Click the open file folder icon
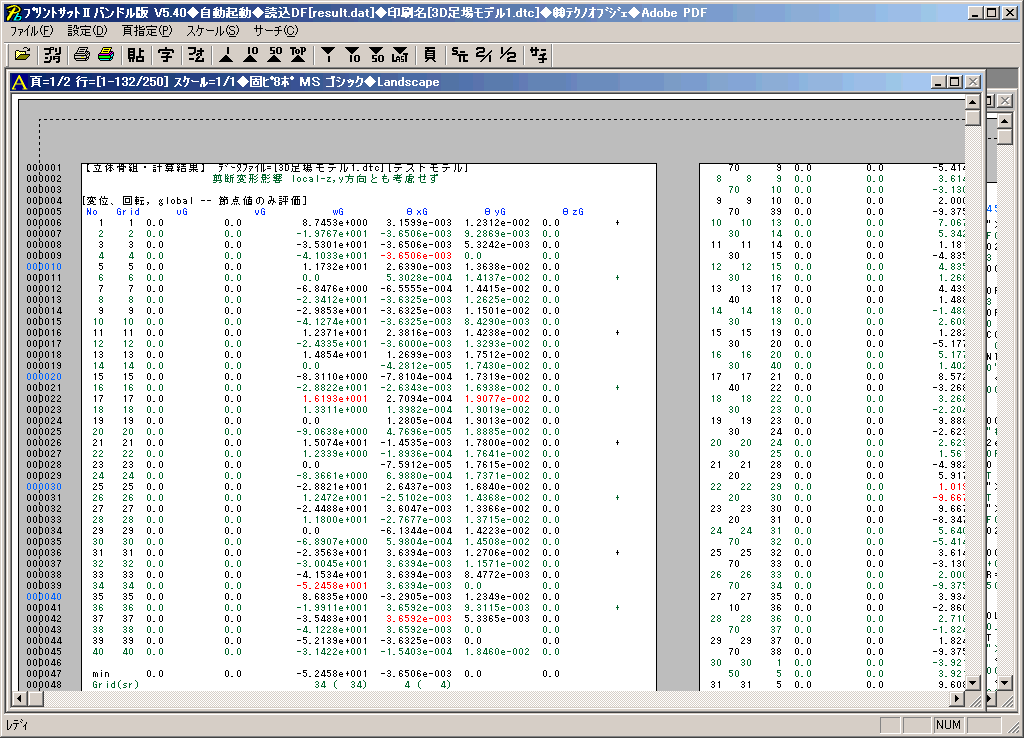1024x738 pixels. tap(23, 55)
